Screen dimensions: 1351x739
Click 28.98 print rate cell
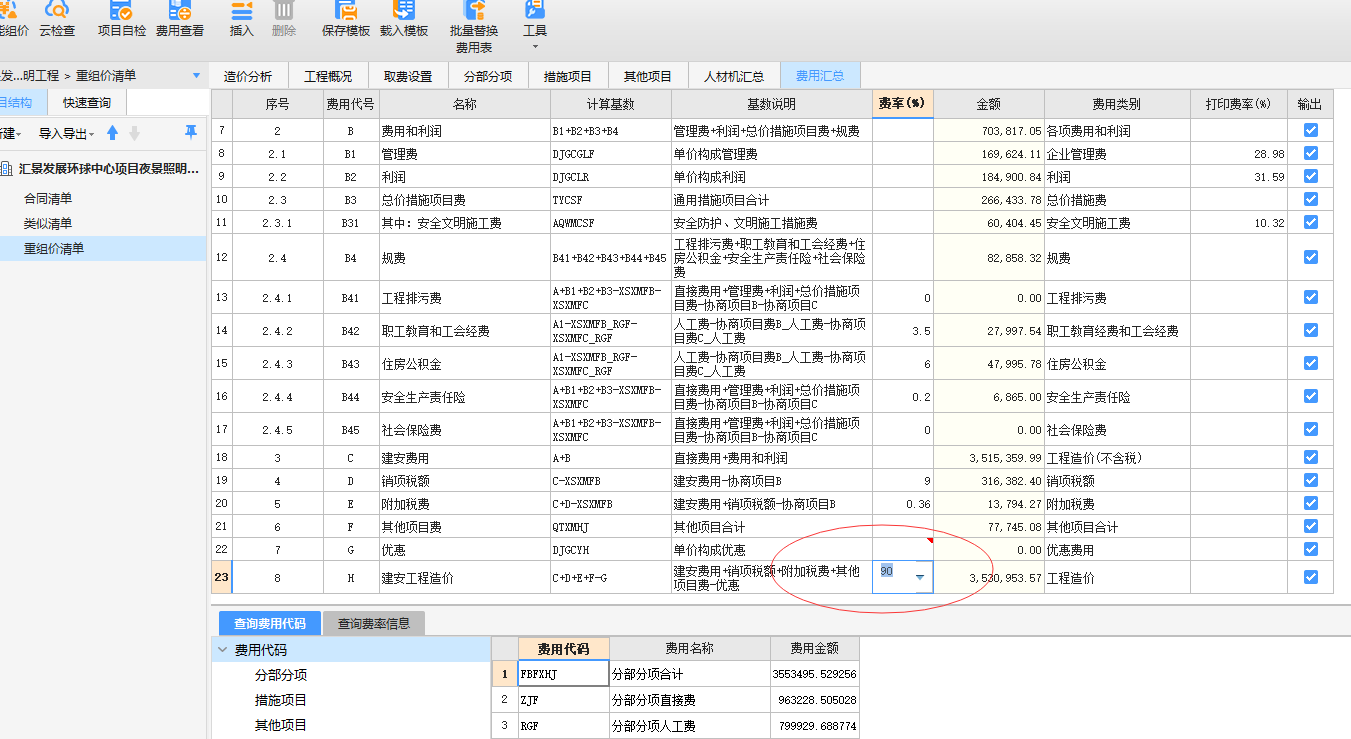pos(1238,153)
